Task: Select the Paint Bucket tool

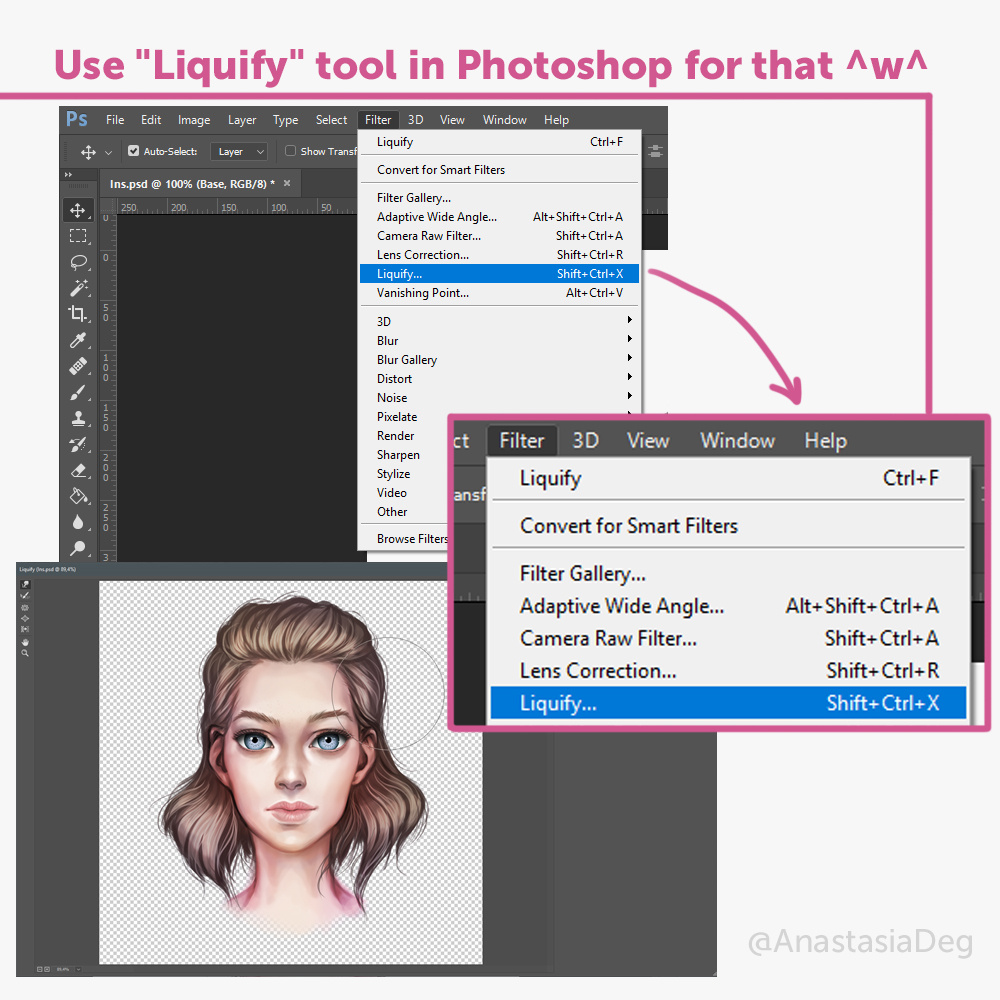Action: [x=78, y=496]
